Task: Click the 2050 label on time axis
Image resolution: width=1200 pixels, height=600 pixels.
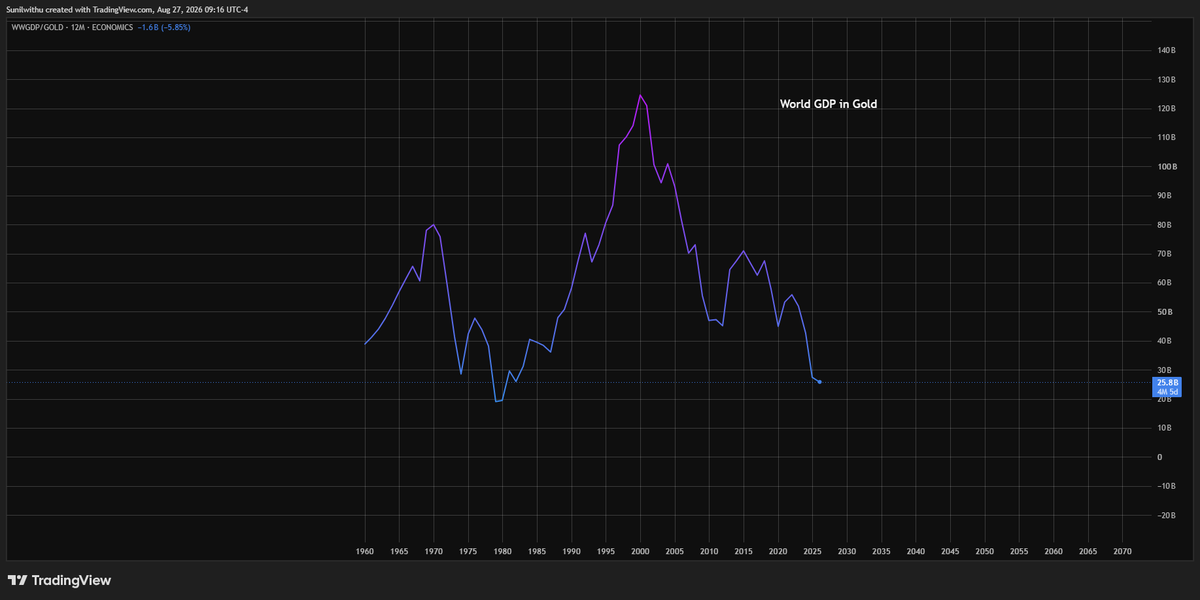Action: tap(984, 551)
